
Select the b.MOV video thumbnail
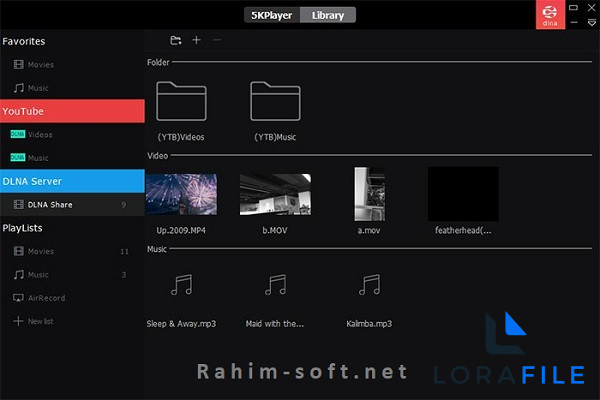click(x=276, y=194)
